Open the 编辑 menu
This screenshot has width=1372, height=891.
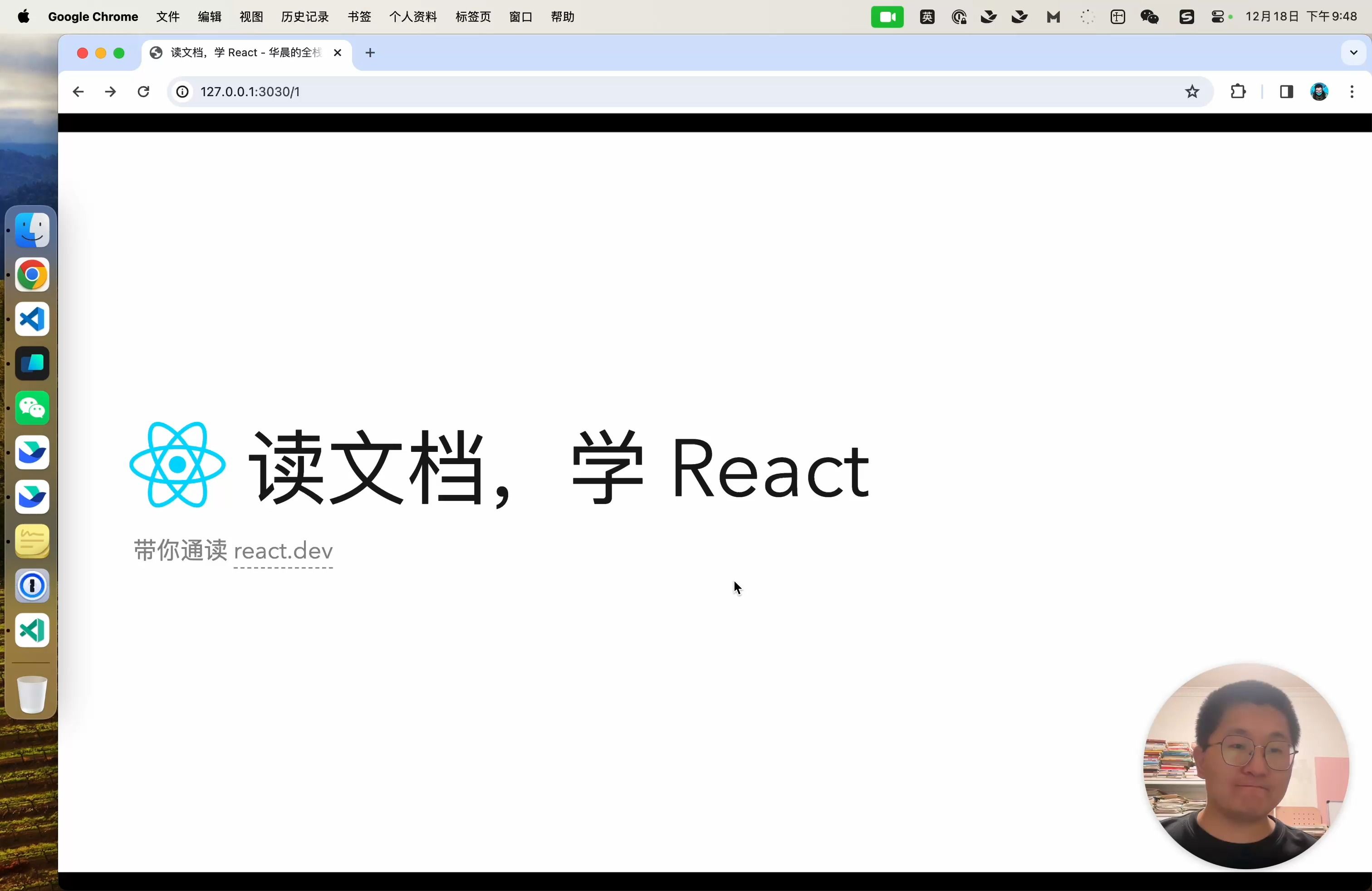tap(210, 17)
